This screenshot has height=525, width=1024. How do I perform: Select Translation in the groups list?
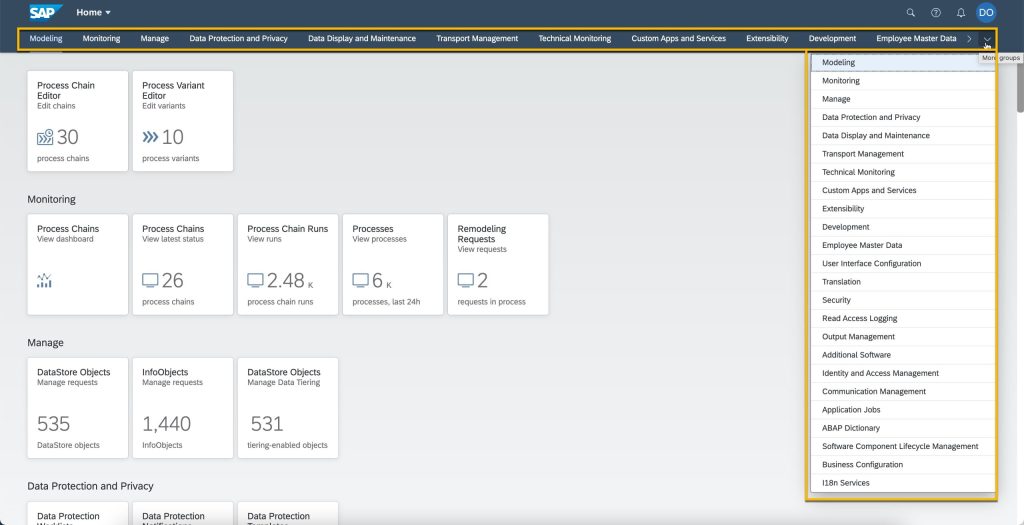(903, 282)
